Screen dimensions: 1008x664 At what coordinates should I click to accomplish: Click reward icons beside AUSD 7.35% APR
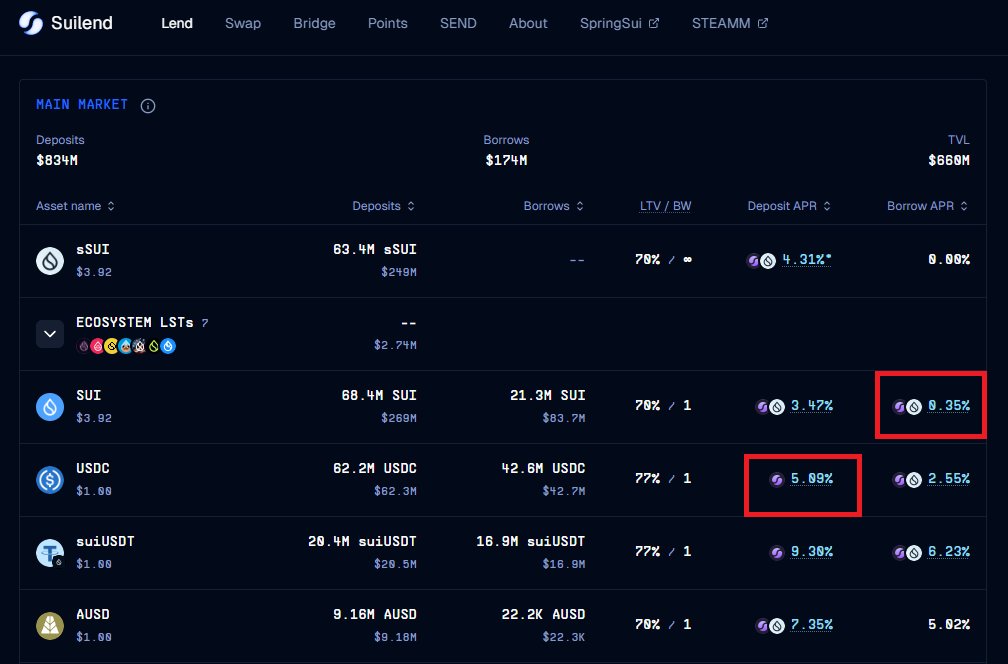(770, 625)
